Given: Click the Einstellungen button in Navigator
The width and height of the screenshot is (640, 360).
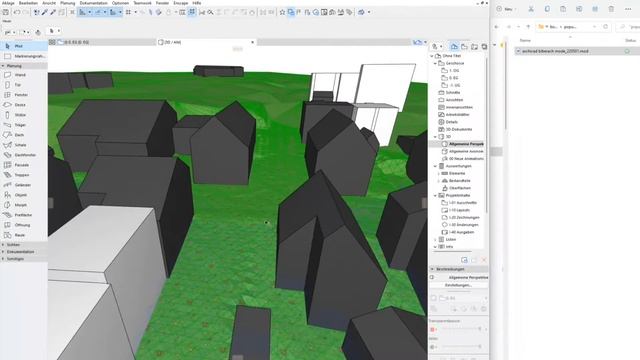Looking at the screenshot, I should (458, 285).
